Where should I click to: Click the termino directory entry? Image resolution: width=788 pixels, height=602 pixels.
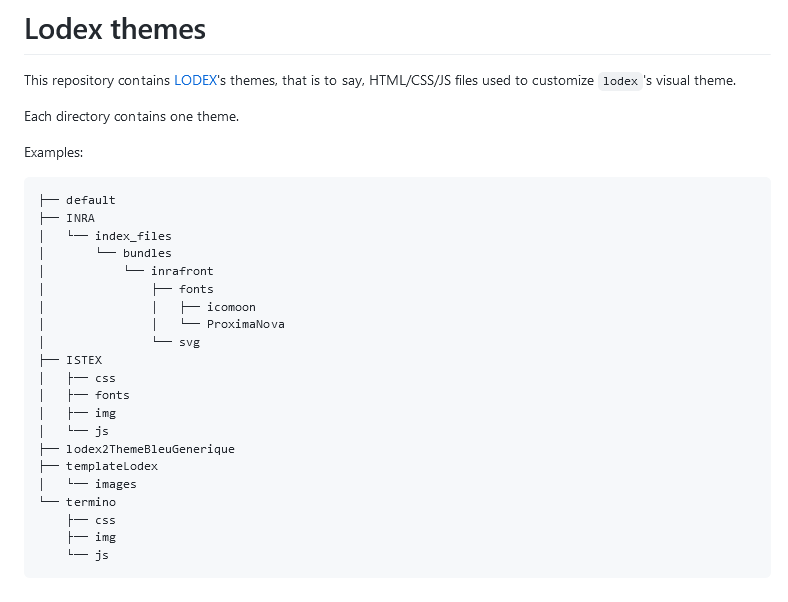[90, 502]
